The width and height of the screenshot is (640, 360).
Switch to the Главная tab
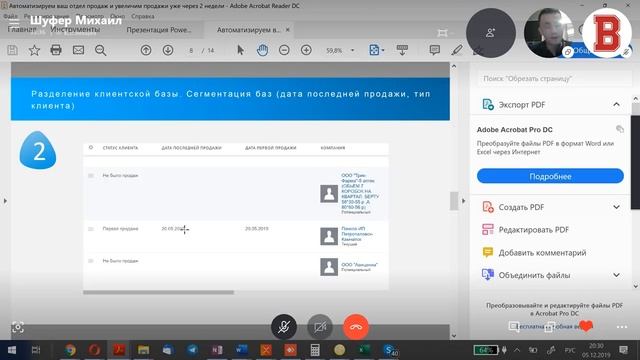pos(22,29)
